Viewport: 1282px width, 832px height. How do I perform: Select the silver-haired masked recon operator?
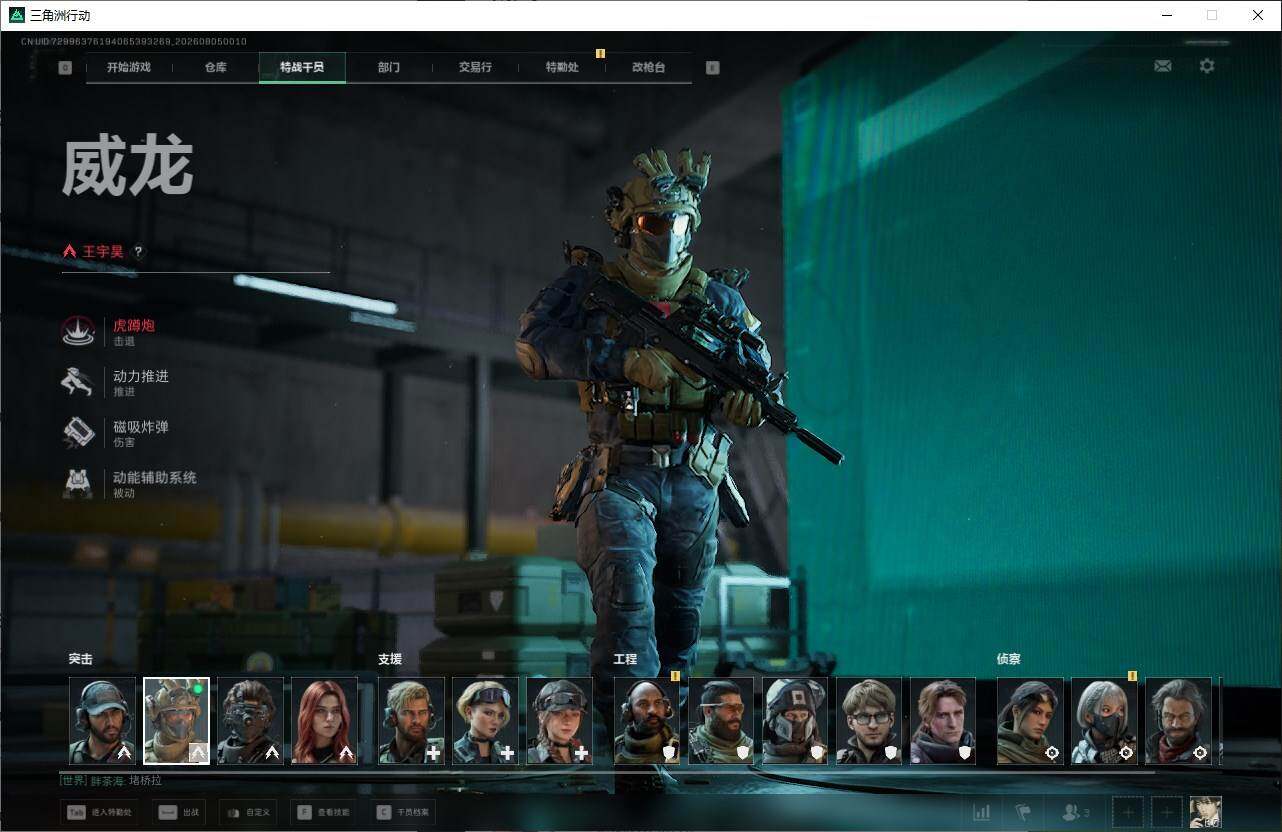1104,721
